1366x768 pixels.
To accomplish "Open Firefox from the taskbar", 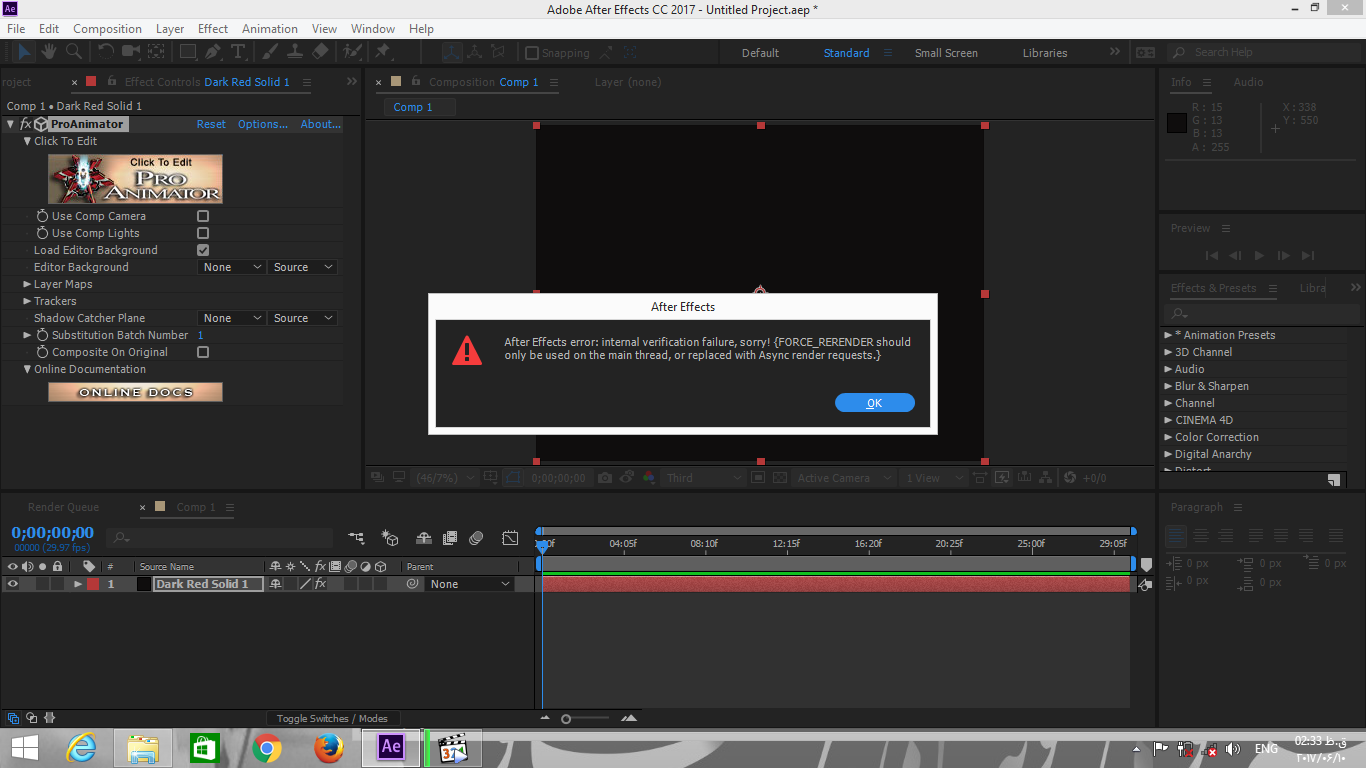I will [x=329, y=747].
